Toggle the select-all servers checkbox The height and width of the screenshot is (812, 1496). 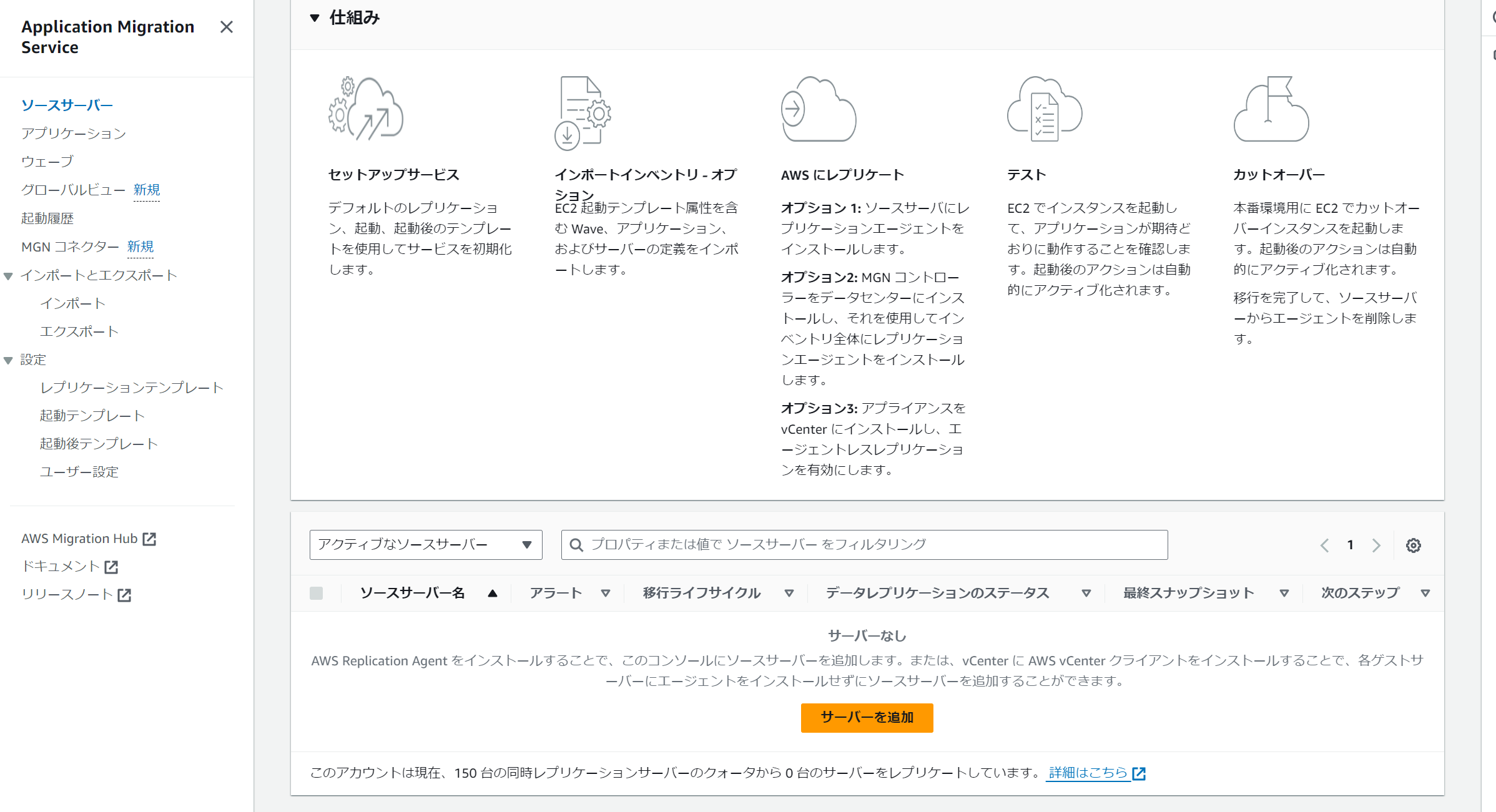(317, 593)
